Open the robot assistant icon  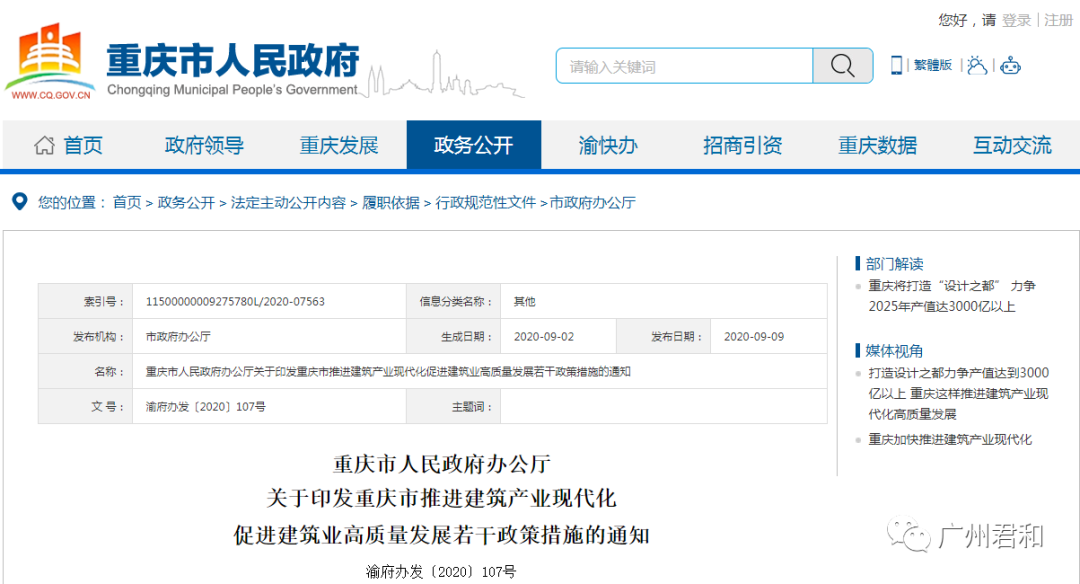[x=1010, y=66]
